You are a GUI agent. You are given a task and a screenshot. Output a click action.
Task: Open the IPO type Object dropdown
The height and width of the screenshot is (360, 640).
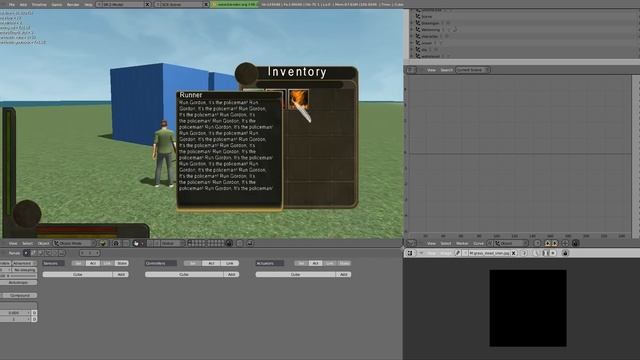(511, 243)
